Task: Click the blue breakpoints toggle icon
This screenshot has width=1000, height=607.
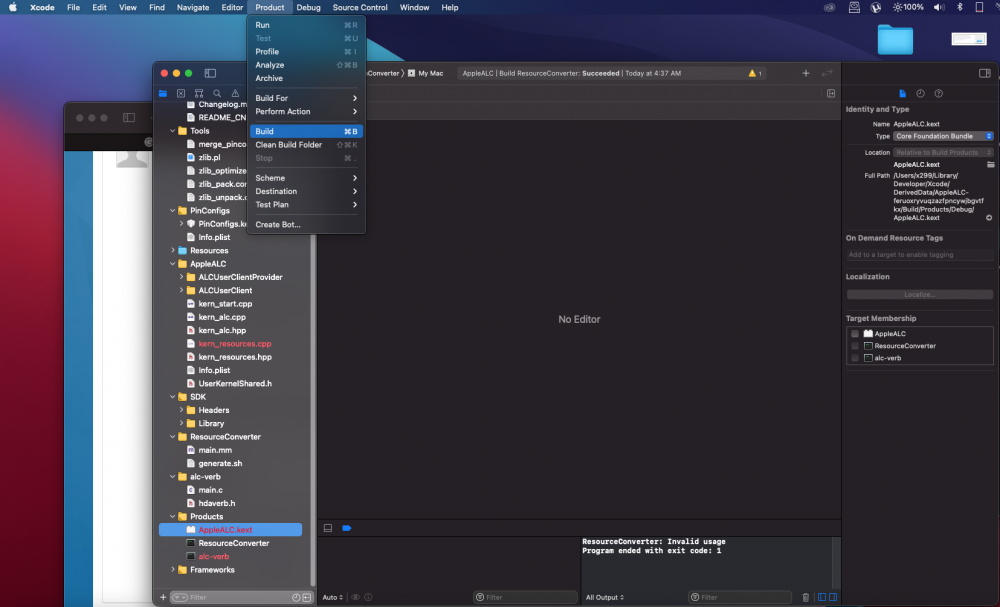Action: [x=347, y=528]
